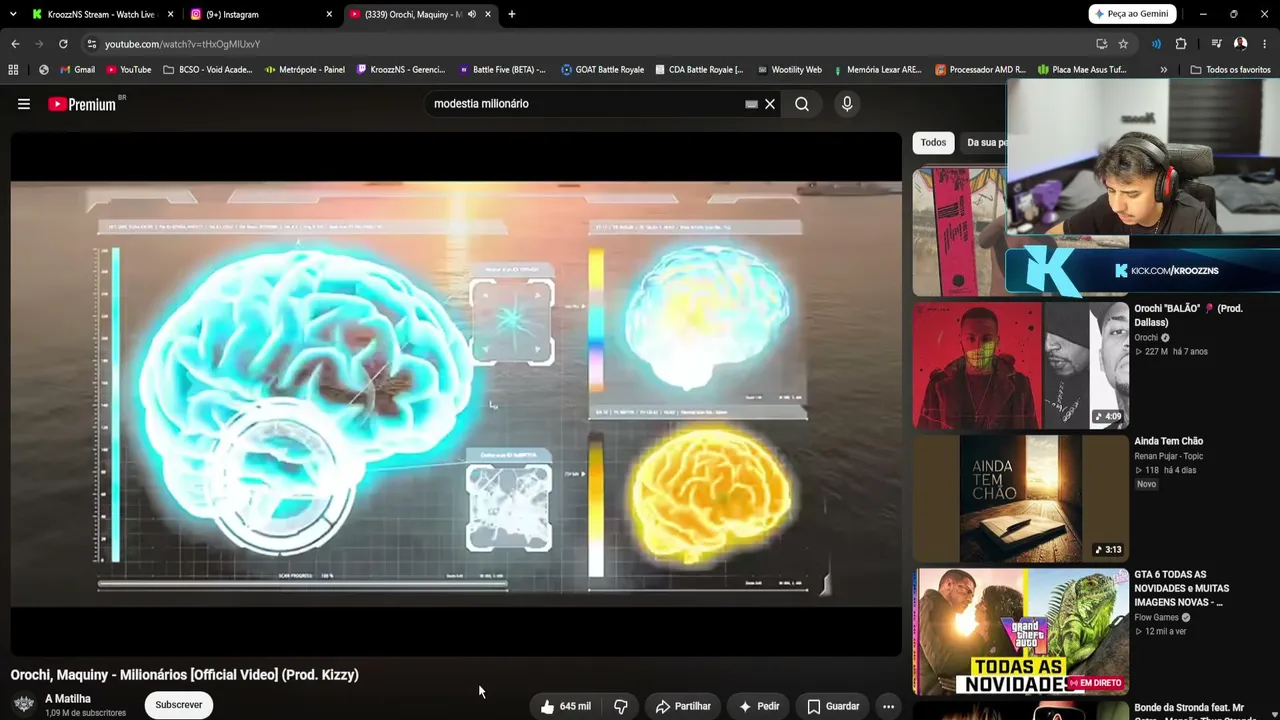Open the Orochi "BALÃO" video title
This screenshot has height=720, width=1280.
click(1188, 315)
